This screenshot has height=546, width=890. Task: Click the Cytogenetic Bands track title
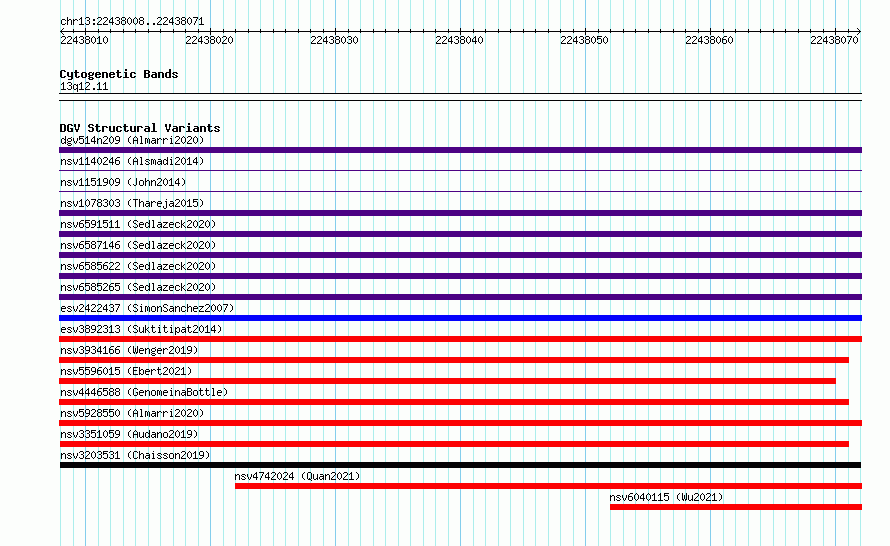pyautogui.click(x=119, y=74)
